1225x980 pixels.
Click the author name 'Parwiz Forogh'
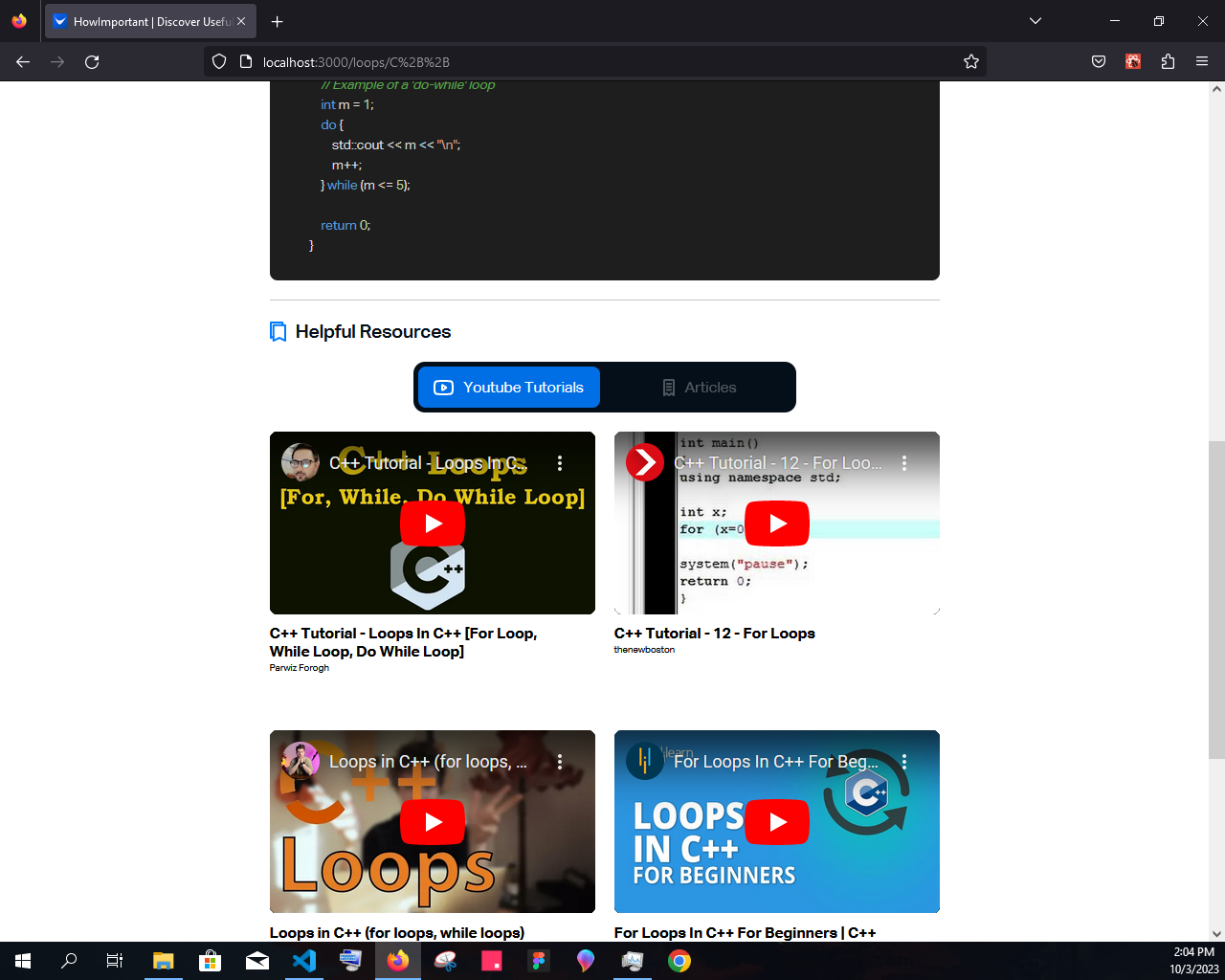pyautogui.click(x=300, y=668)
